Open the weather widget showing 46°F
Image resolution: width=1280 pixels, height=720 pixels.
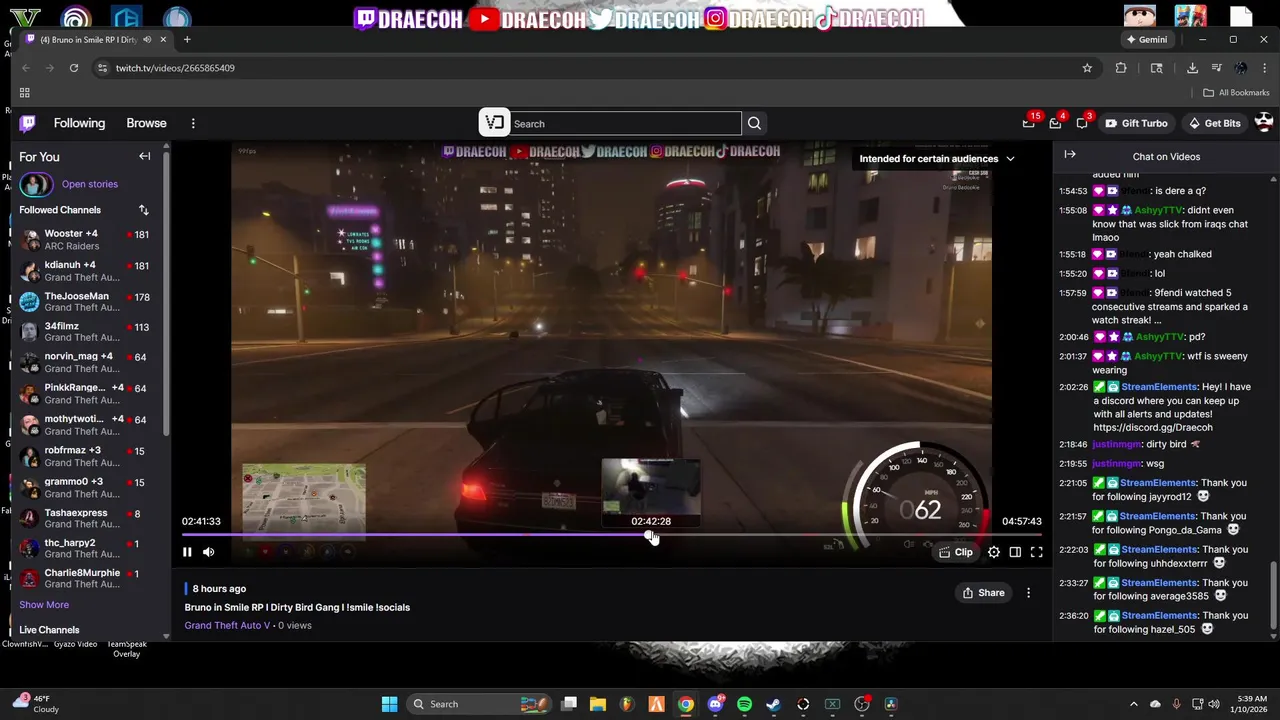coord(34,704)
